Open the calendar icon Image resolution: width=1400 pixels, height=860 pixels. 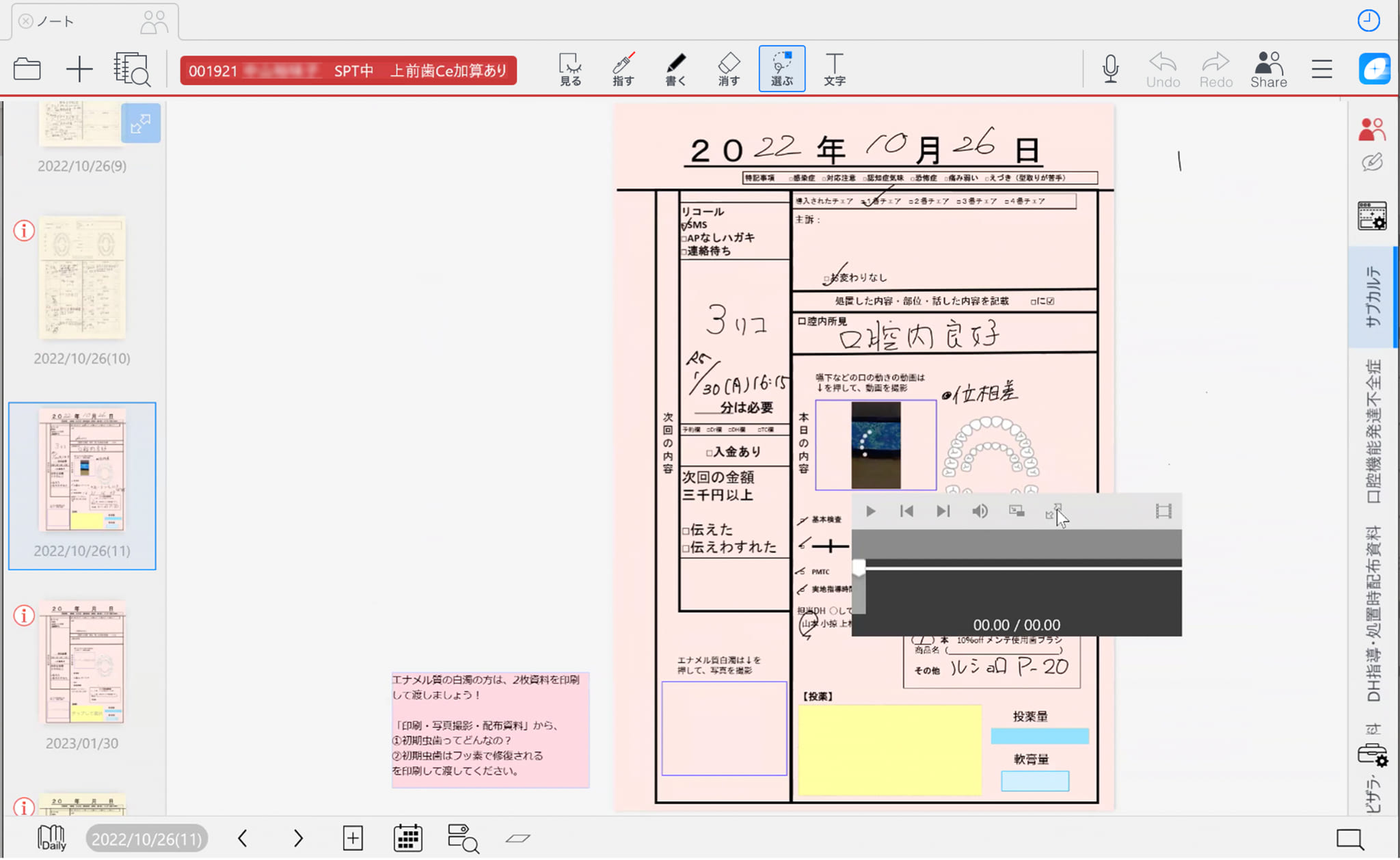(407, 838)
